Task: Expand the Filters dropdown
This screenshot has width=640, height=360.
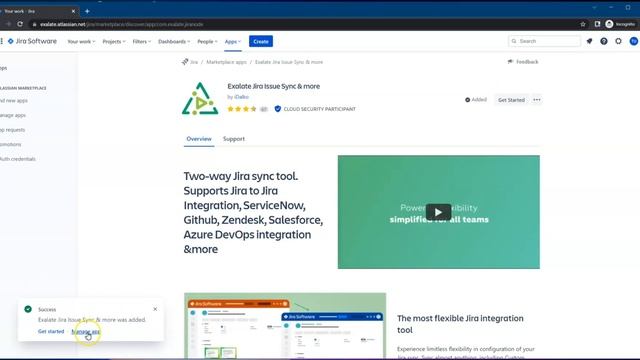Action: click(x=142, y=41)
